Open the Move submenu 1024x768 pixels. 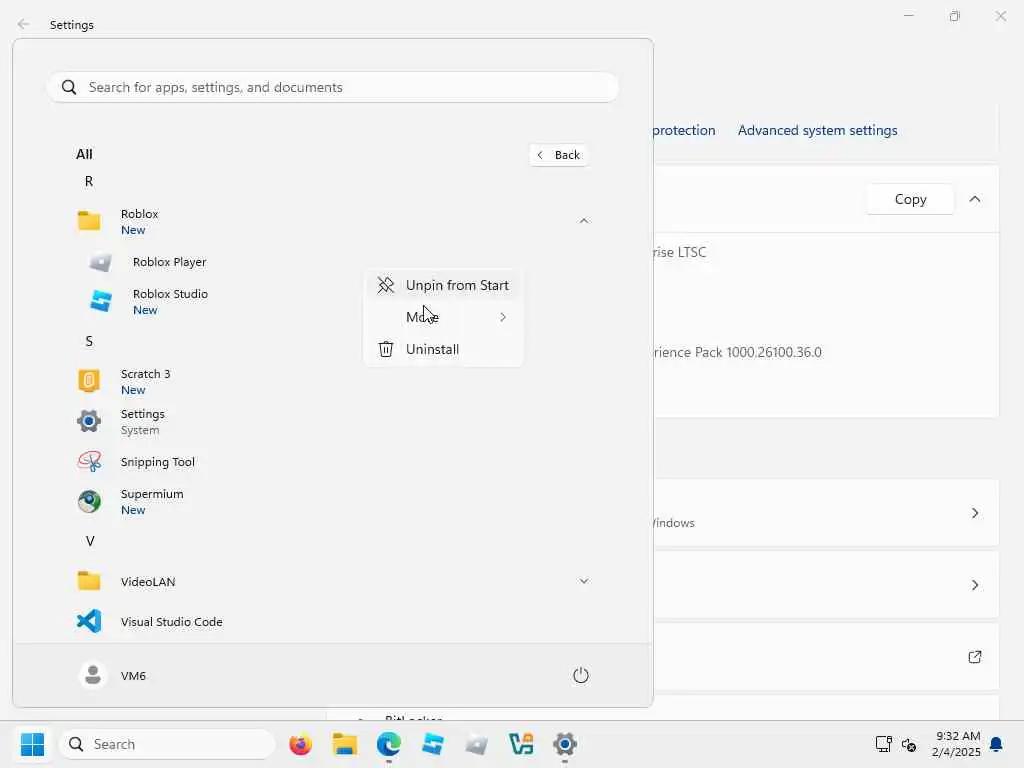coord(443,317)
